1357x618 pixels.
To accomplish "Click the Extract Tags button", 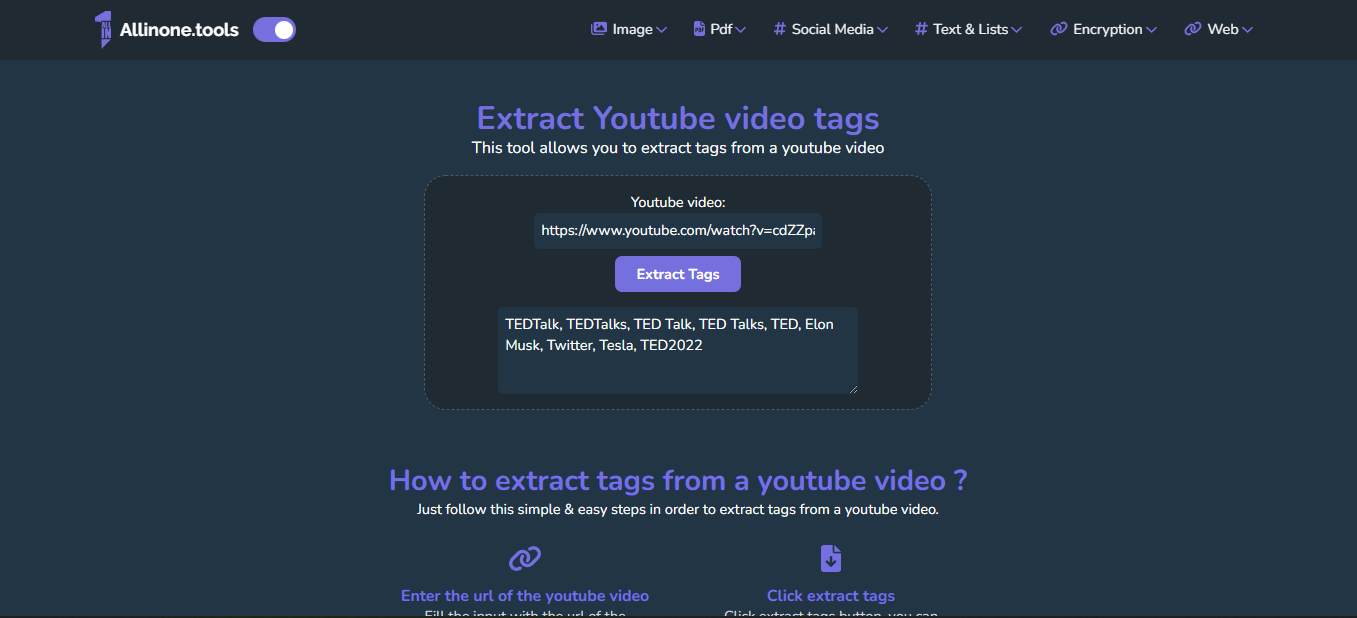I will coord(678,274).
